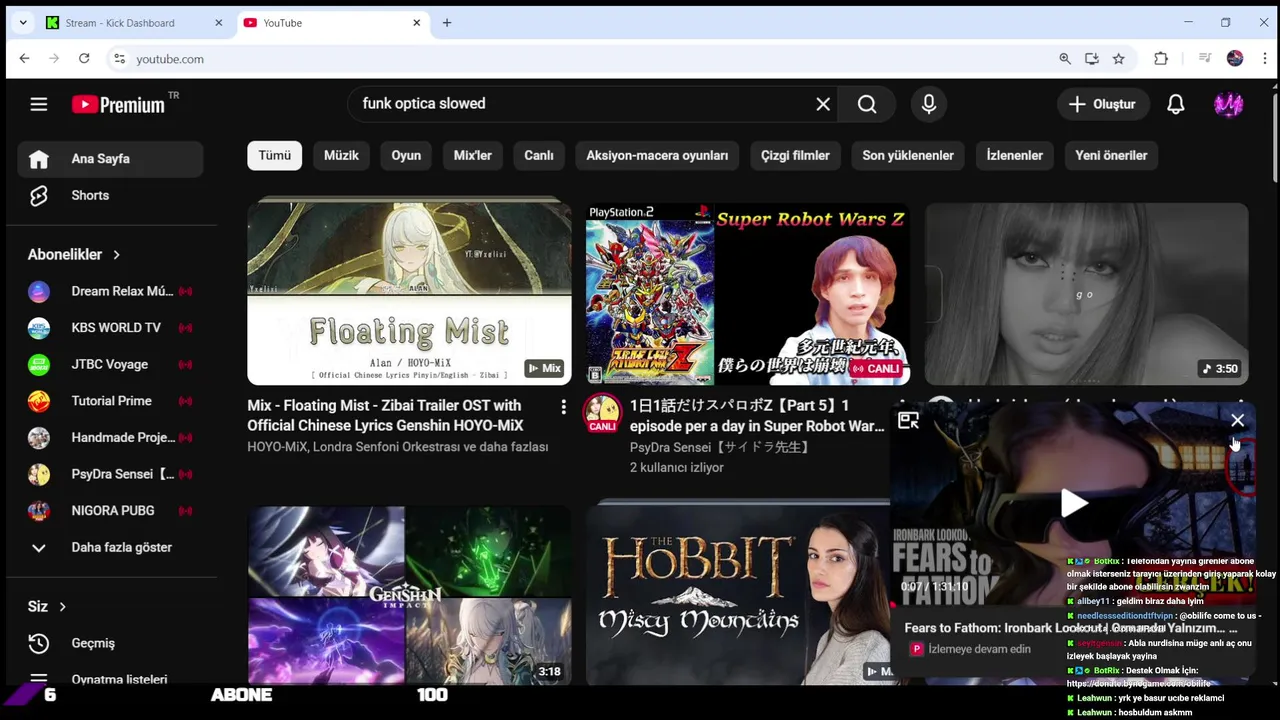Select the İzlenenler filter chip
The image size is (1280, 720).
(x=1015, y=155)
